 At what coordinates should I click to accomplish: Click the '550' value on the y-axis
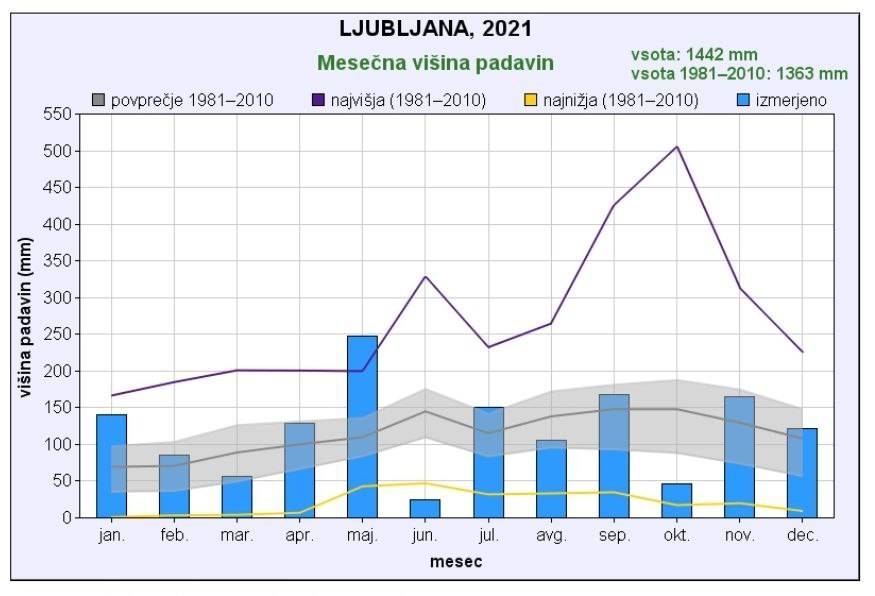point(56,115)
